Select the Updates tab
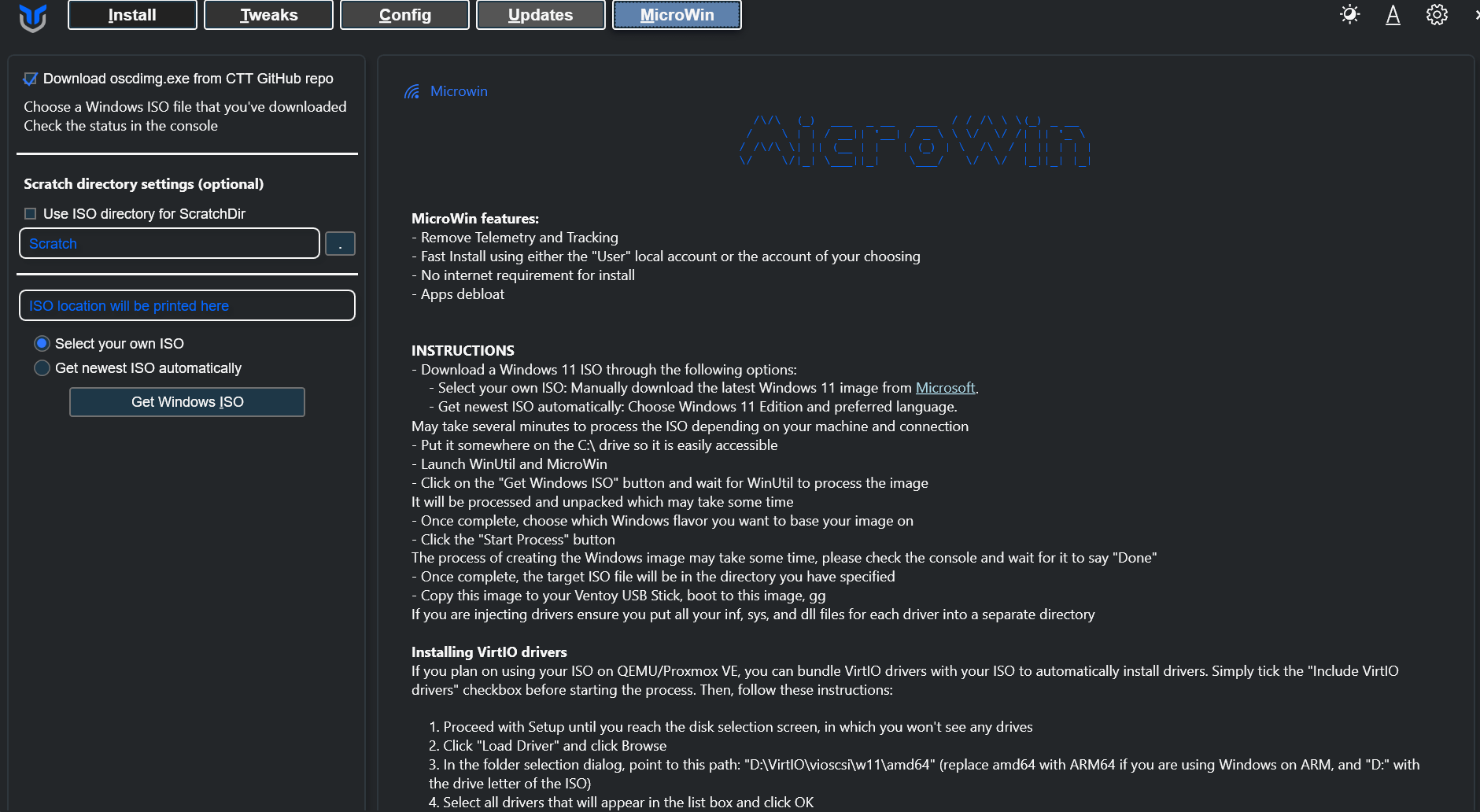1480x812 pixels. (541, 15)
